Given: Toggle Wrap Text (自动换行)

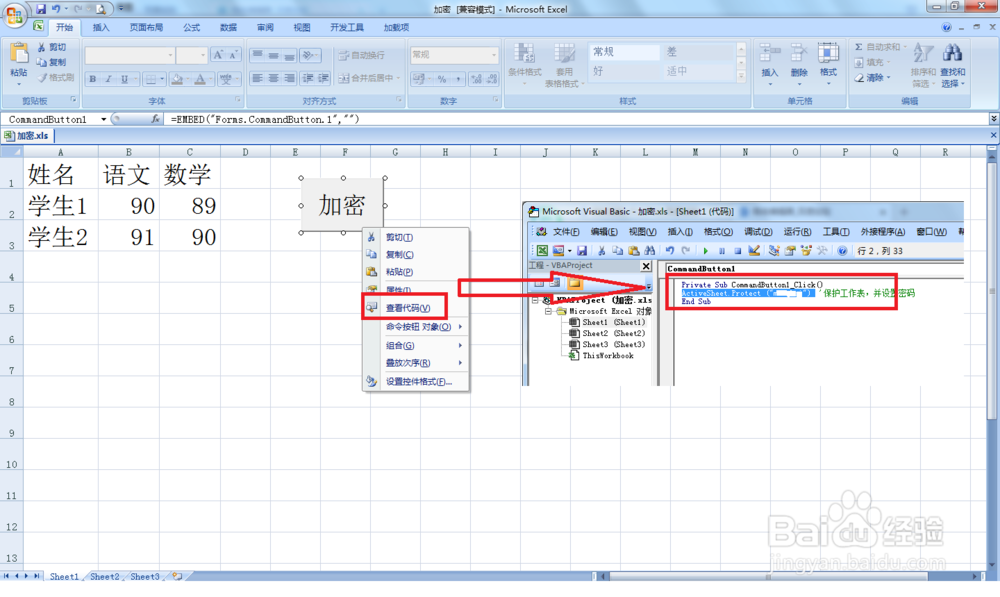Looking at the screenshot, I should coord(362,55).
